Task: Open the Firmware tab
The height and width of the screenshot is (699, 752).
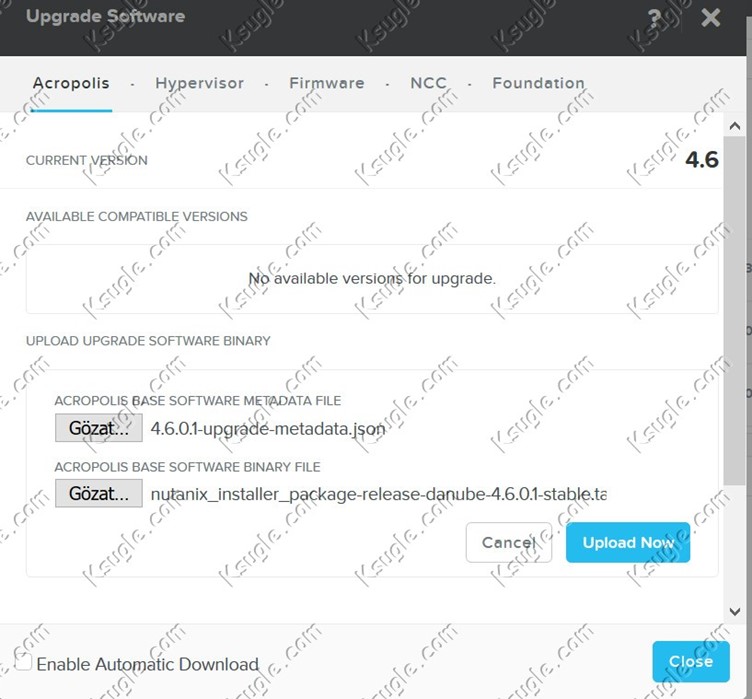Action: pos(327,83)
